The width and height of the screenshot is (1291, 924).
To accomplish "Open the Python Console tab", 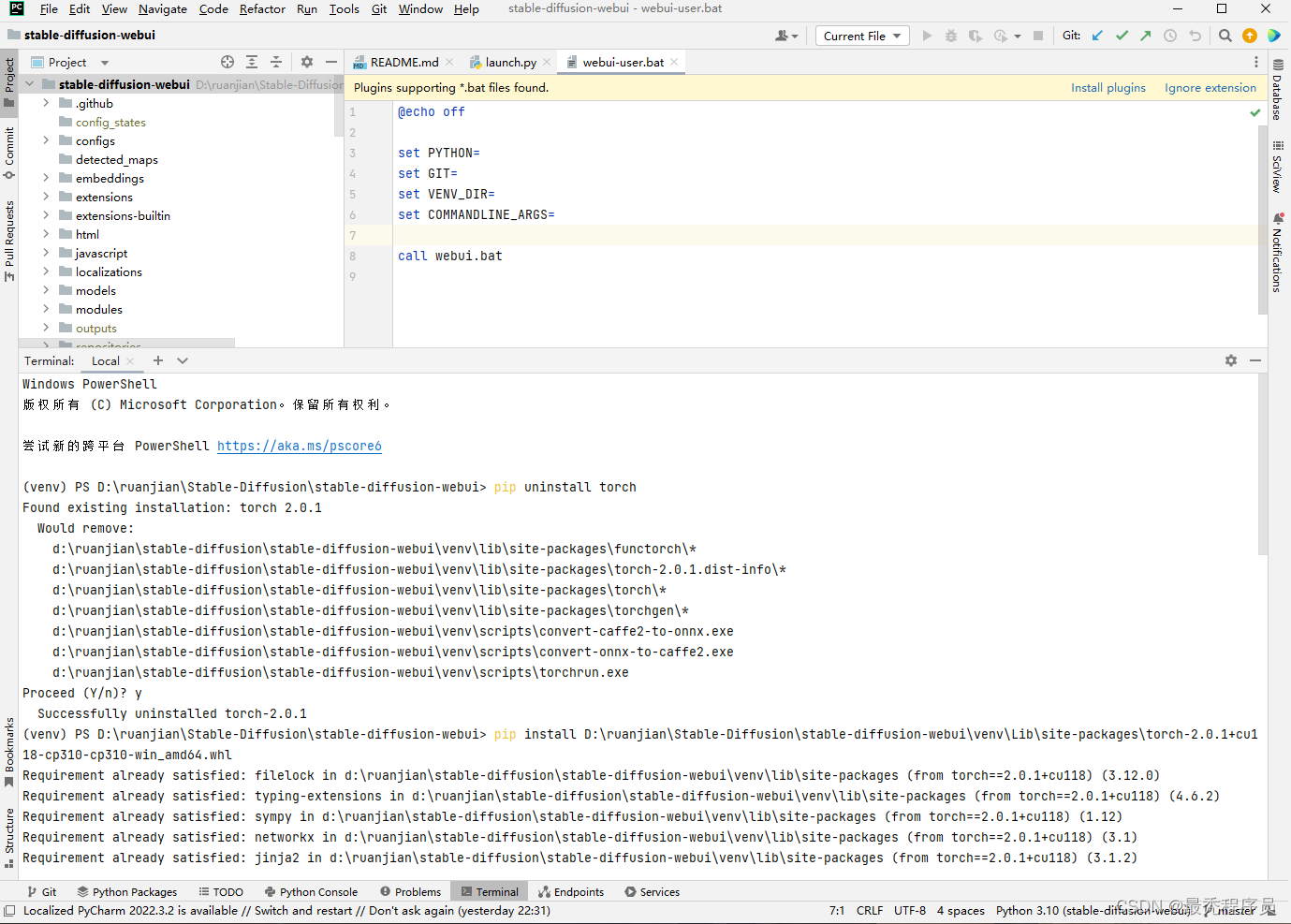I will [311, 892].
